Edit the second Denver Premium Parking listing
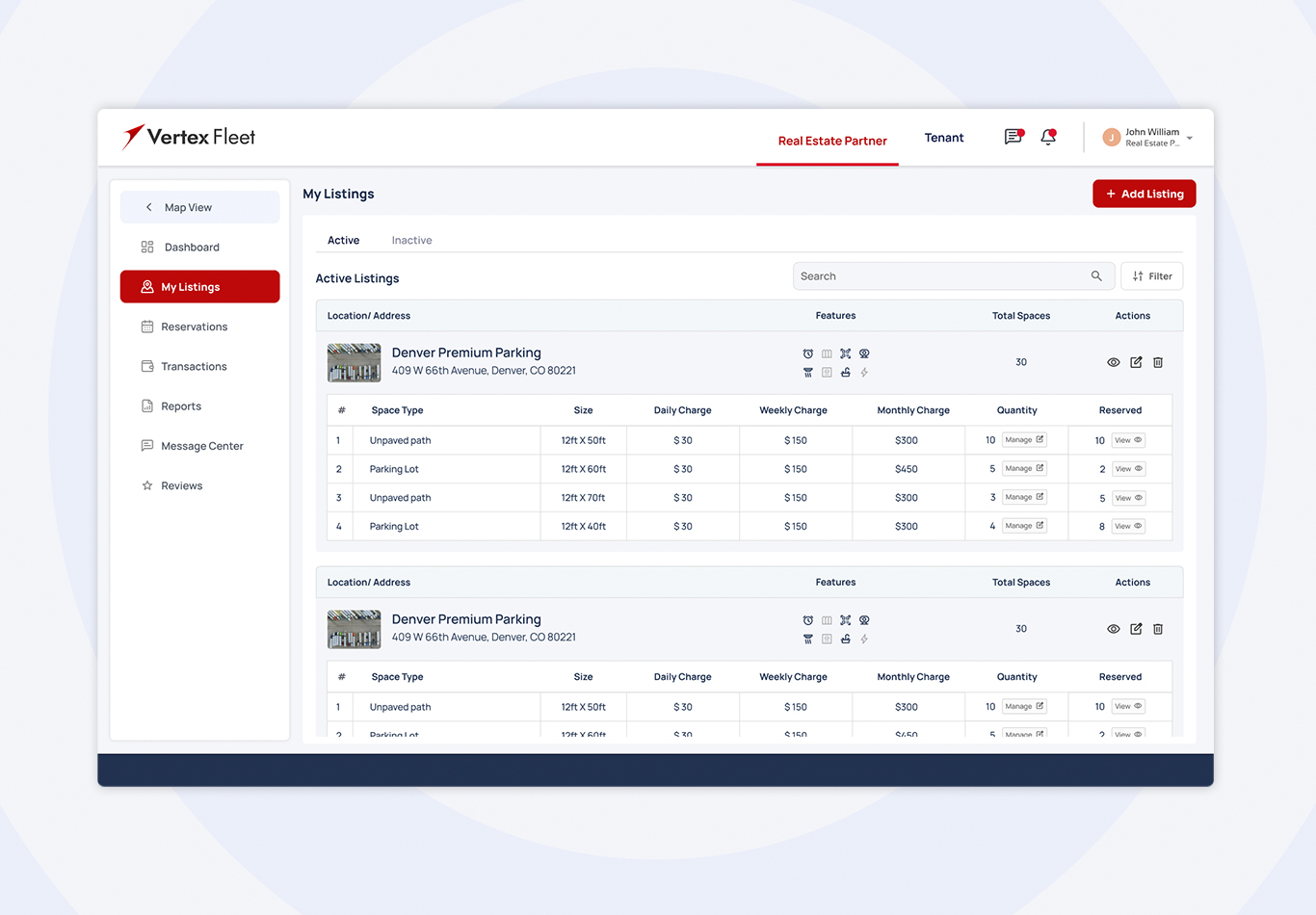 coord(1136,629)
